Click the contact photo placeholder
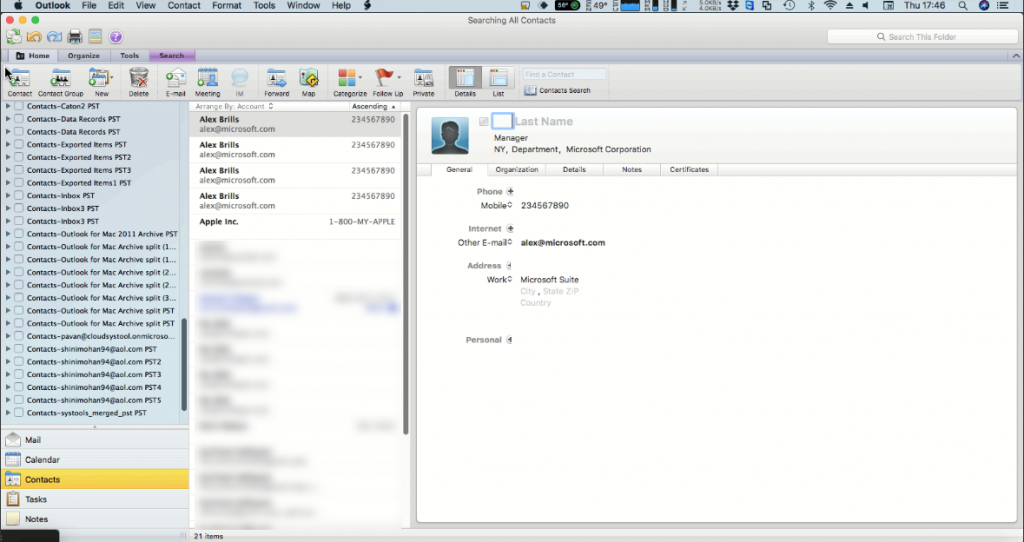Viewport: 1024px width, 542px height. 450,136
